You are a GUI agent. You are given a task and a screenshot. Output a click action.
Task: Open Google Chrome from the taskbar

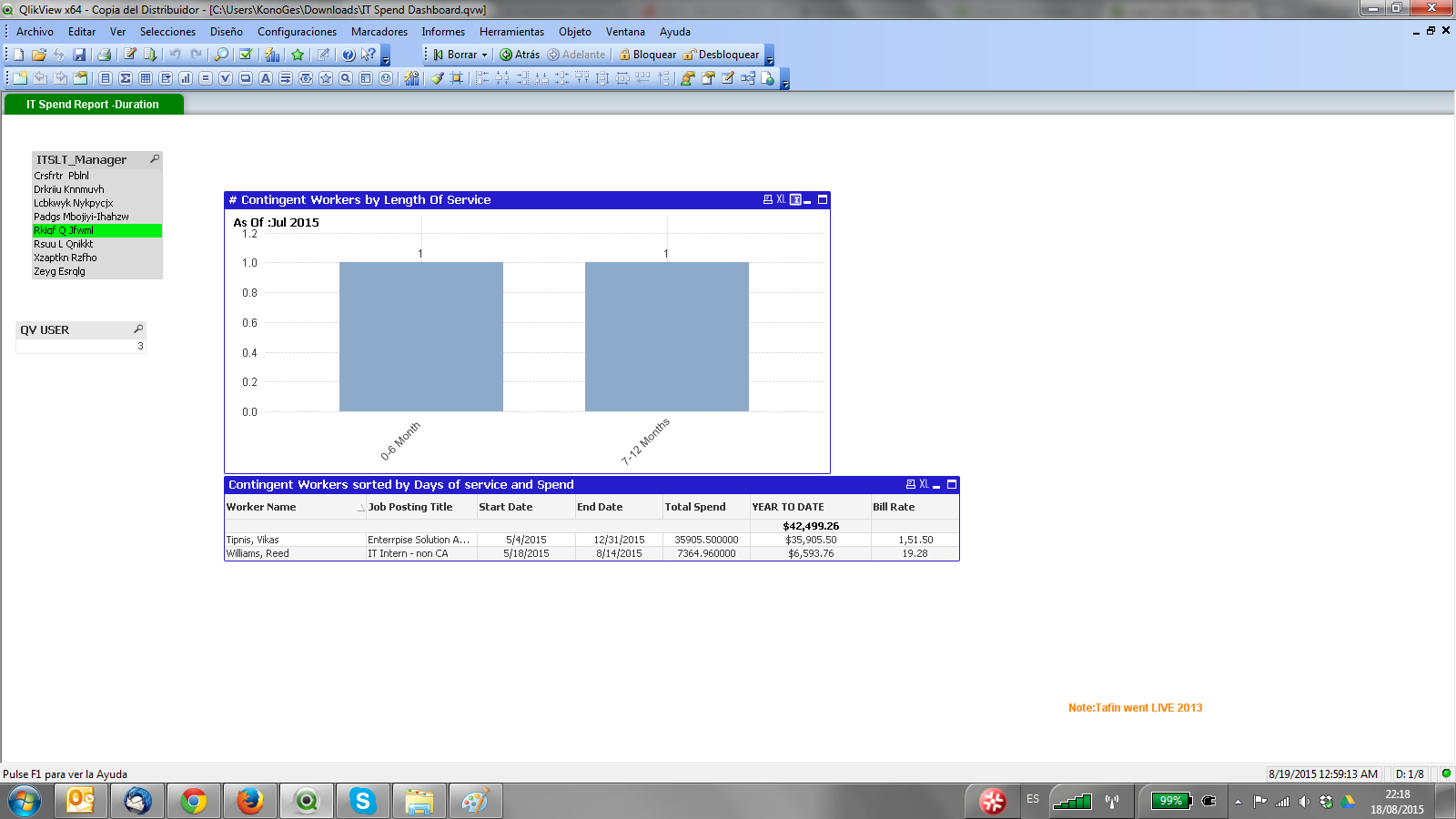point(194,801)
